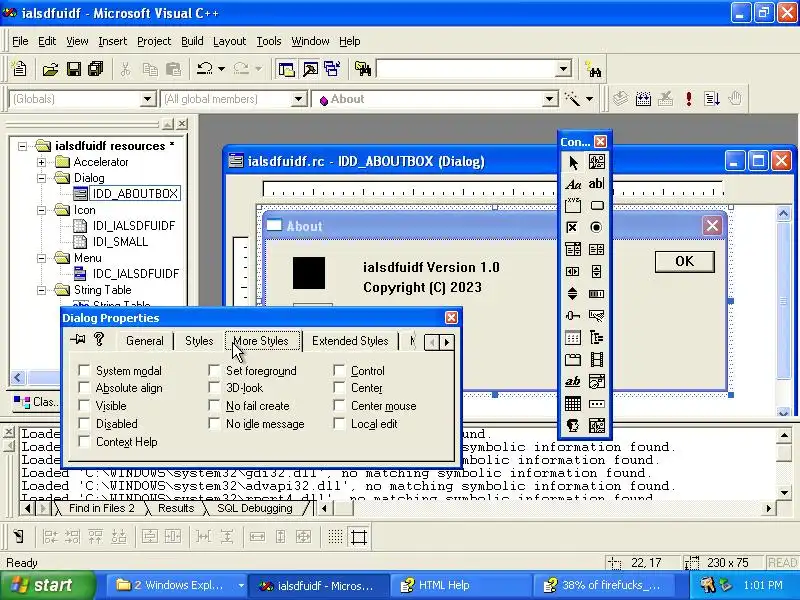Toggle the Output window icon
800x600 pixels.
pyautogui.click(x=310, y=69)
